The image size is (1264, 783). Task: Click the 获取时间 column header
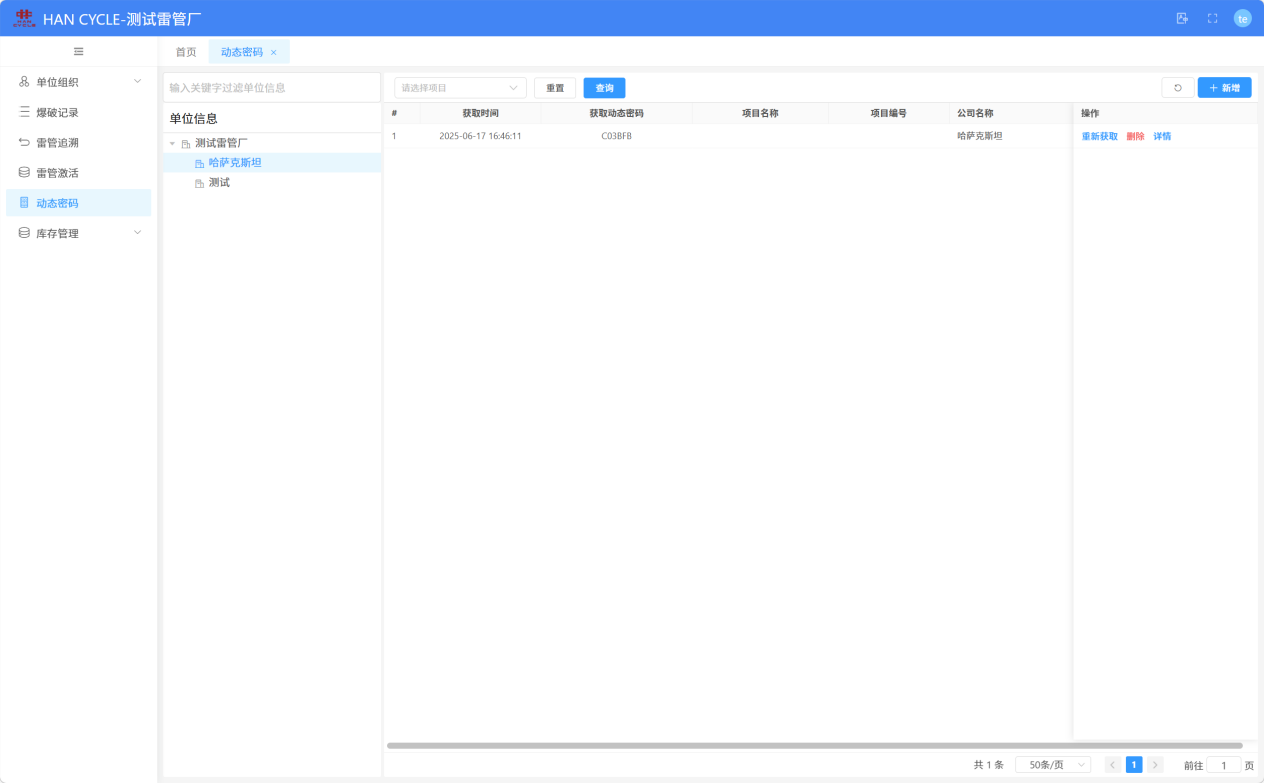tap(480, 113)
